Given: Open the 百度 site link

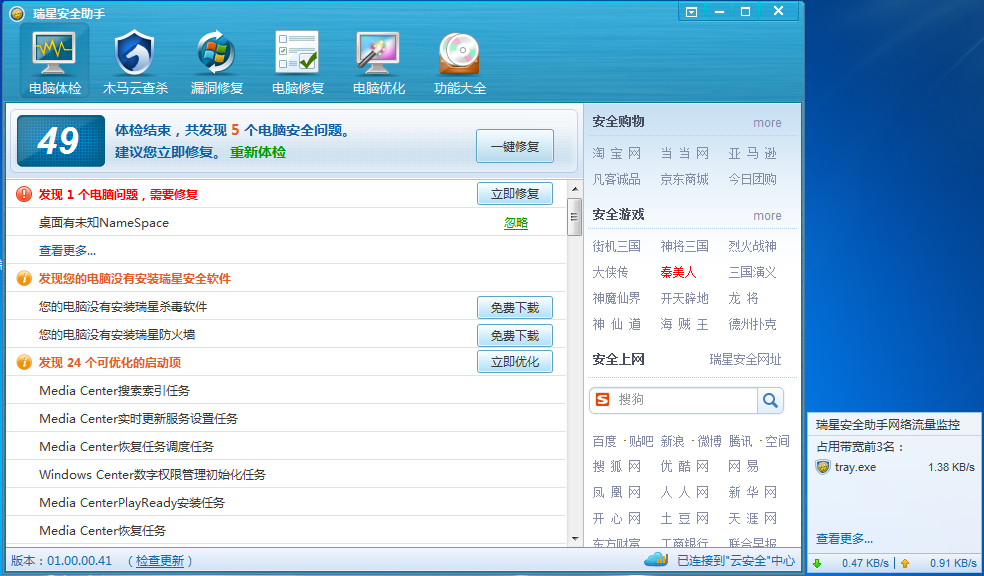Looking at the screenshot, I should pyautogui.click(x=604, y=441).
